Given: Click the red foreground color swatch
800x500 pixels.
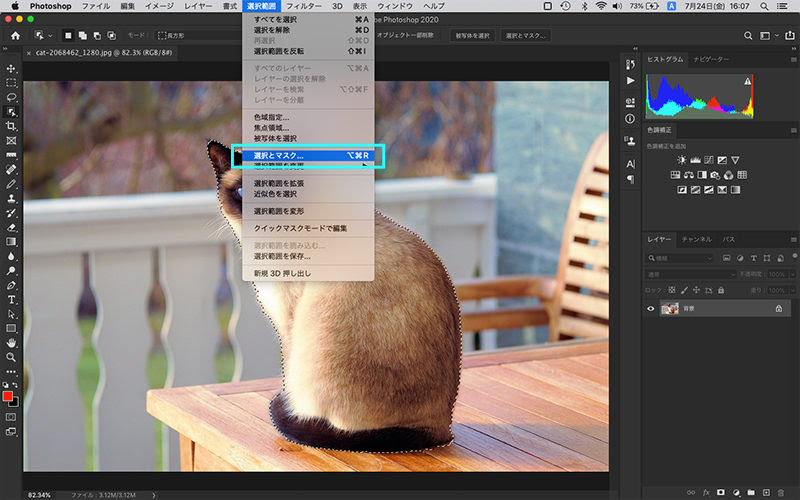Looking at the screenshot, I should coord(8,396).
